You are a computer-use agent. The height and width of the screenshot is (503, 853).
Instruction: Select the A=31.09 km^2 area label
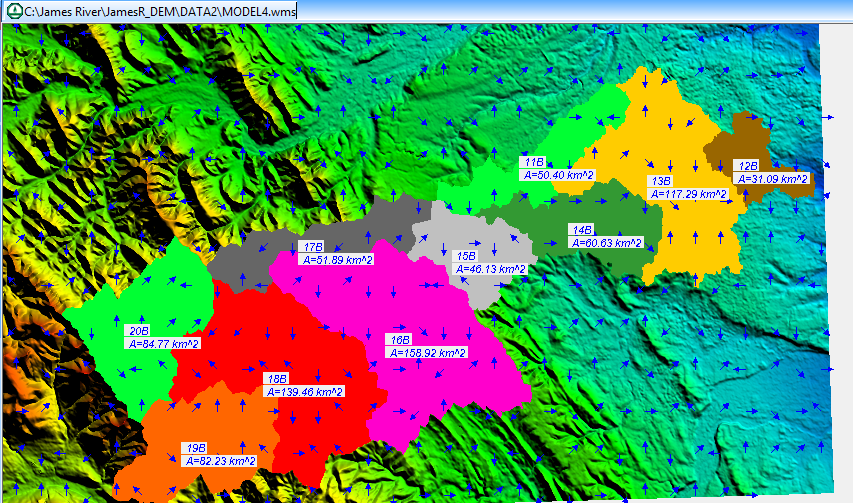click(772, 178)
